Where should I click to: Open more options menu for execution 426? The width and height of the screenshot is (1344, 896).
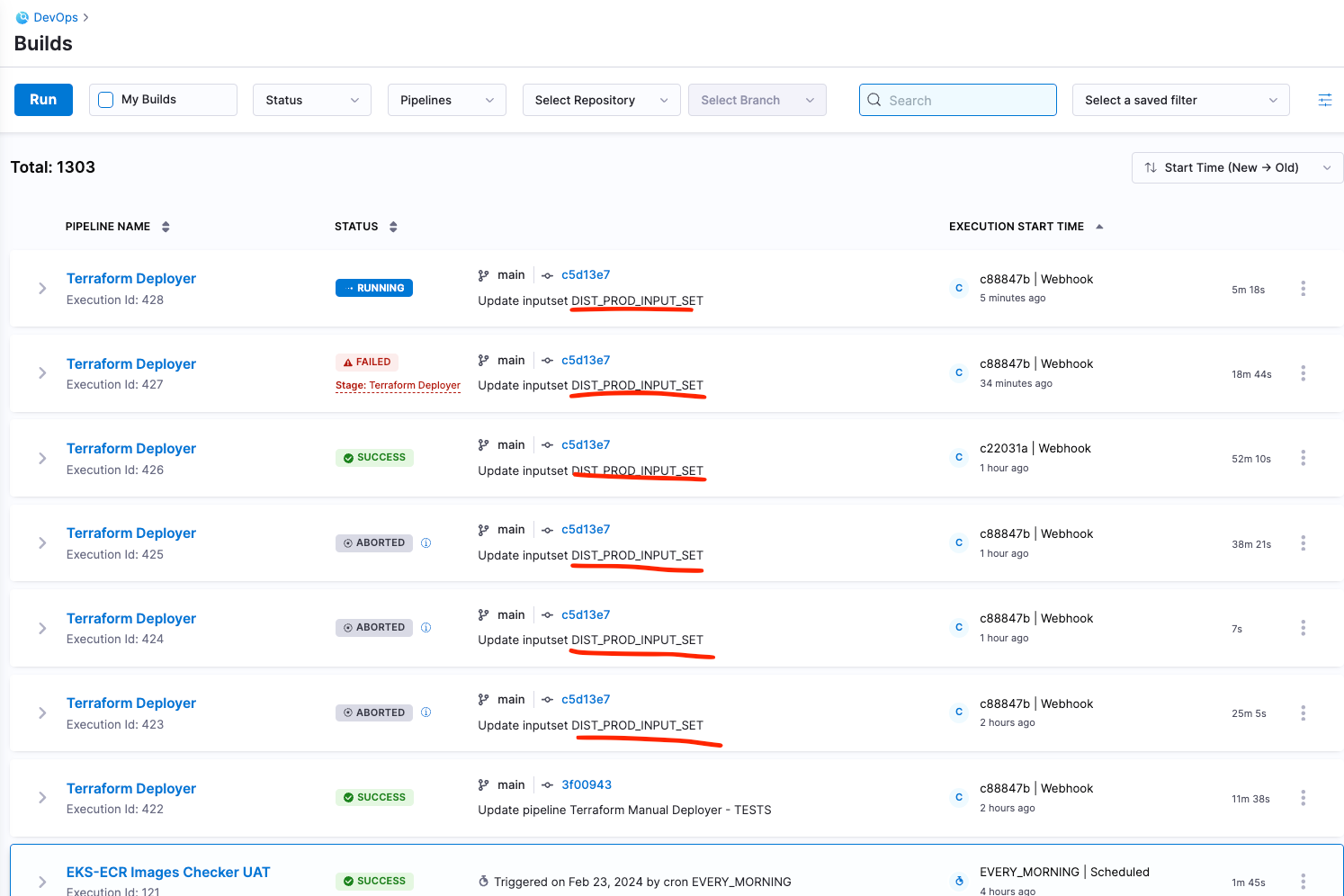coord(1303,458)
